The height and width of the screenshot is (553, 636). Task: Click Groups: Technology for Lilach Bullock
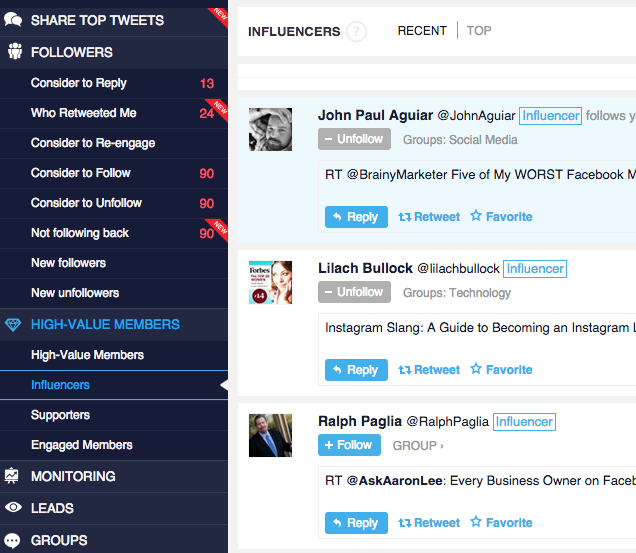coord(457,293)
